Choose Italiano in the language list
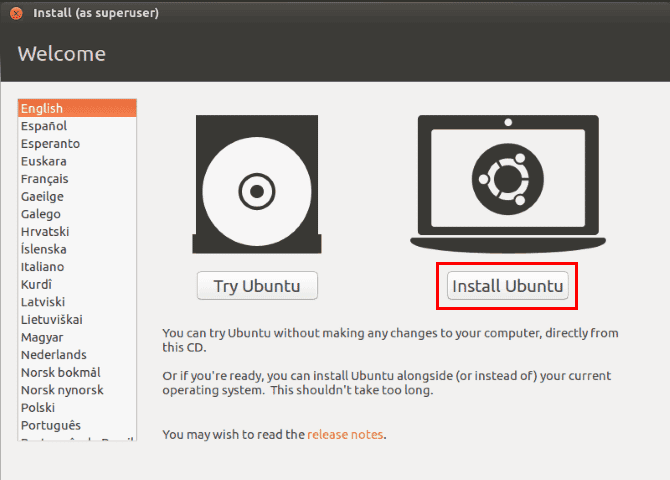This screenshot has height=480, width=670. click(x=77, y=267)
